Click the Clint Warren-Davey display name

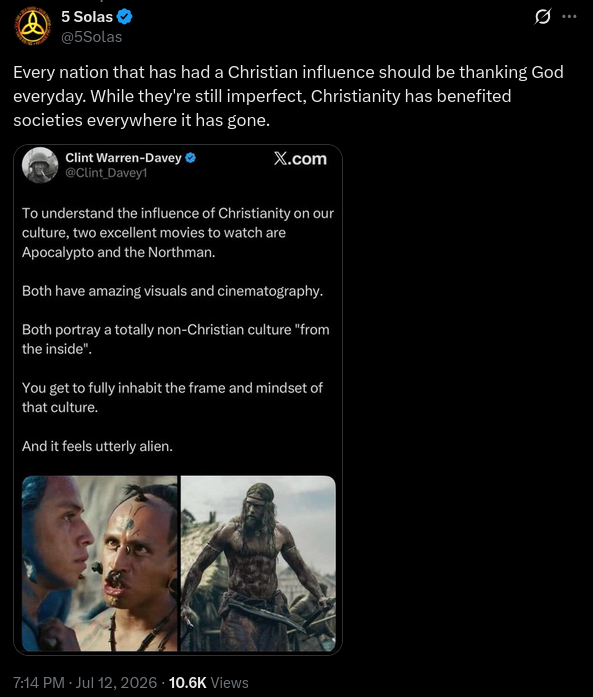coord(124,158)
